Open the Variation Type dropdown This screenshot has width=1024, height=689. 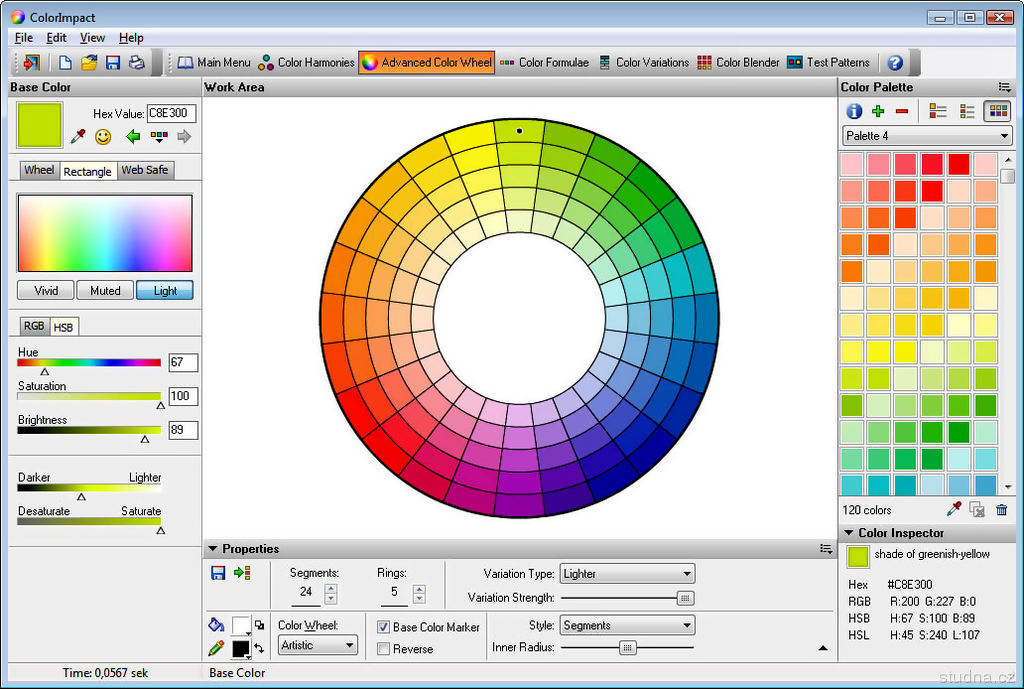click(627, 574)
